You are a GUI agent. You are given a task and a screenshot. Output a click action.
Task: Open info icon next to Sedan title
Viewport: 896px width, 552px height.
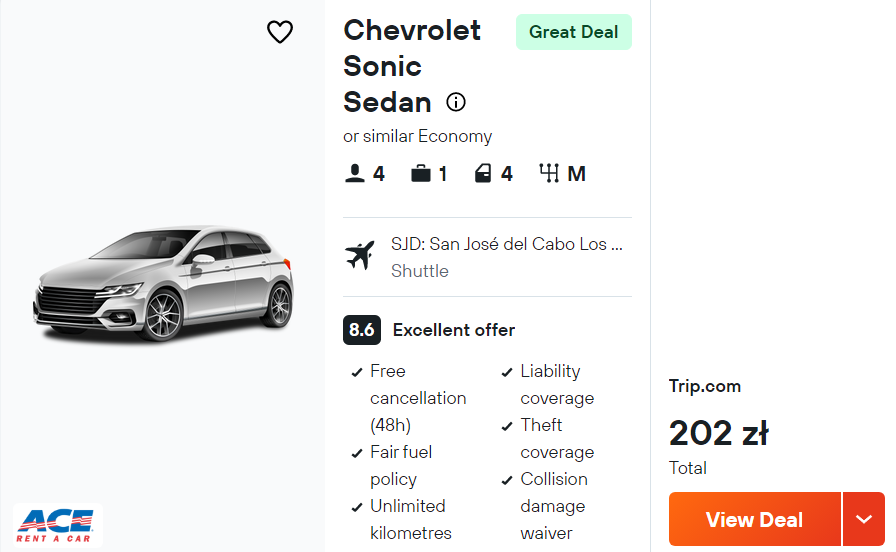coord(456,102)
